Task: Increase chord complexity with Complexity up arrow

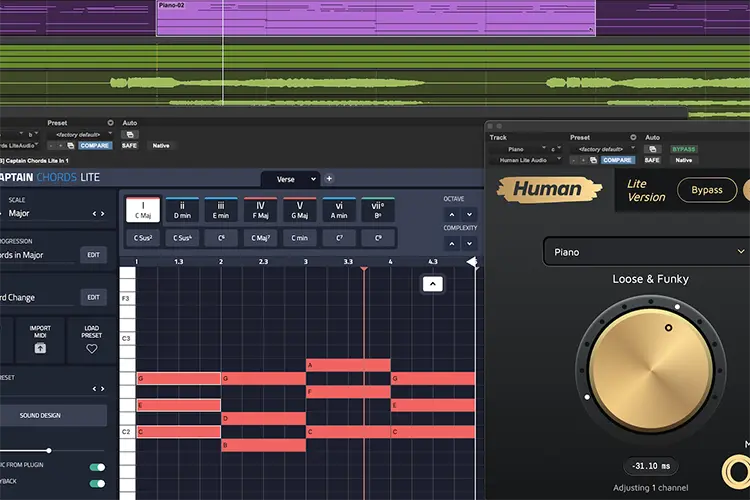Action: 452,244
